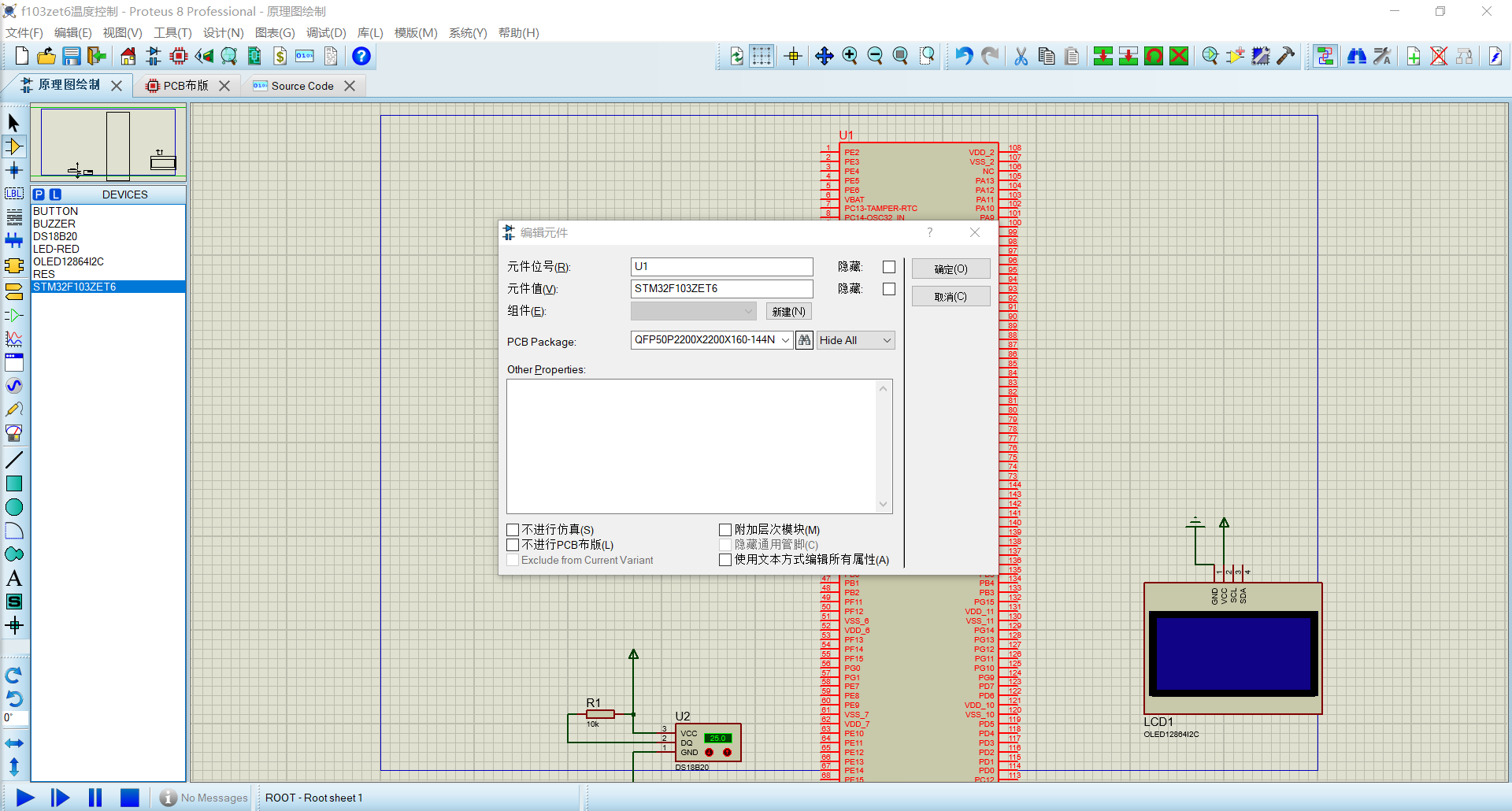Enable 不进行仿真 checkbox
Image resolution: width=1512 pixels, height=811 pixels.
pos(513,530)
